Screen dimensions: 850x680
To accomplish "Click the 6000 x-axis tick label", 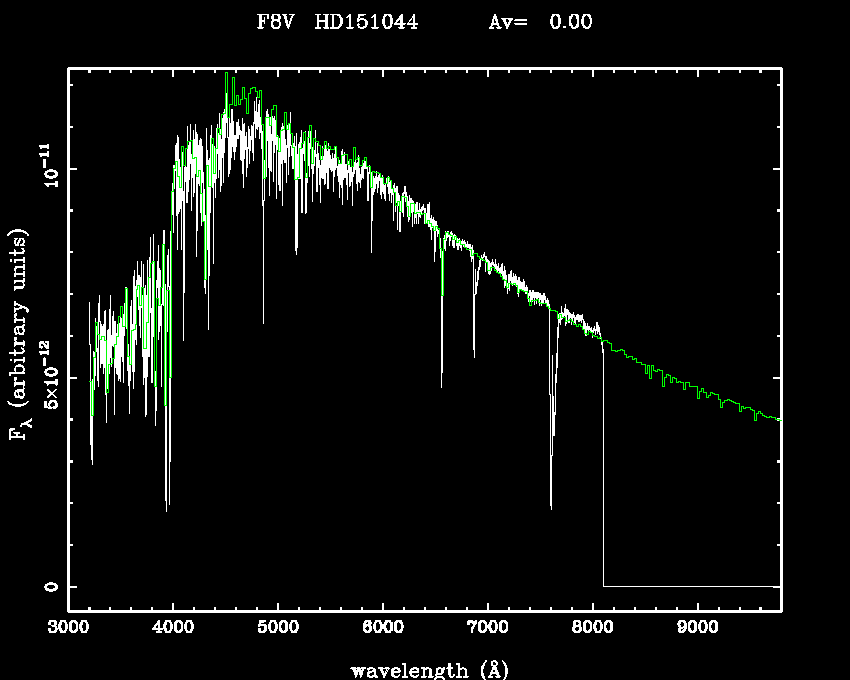I will (x=383, y=628).
